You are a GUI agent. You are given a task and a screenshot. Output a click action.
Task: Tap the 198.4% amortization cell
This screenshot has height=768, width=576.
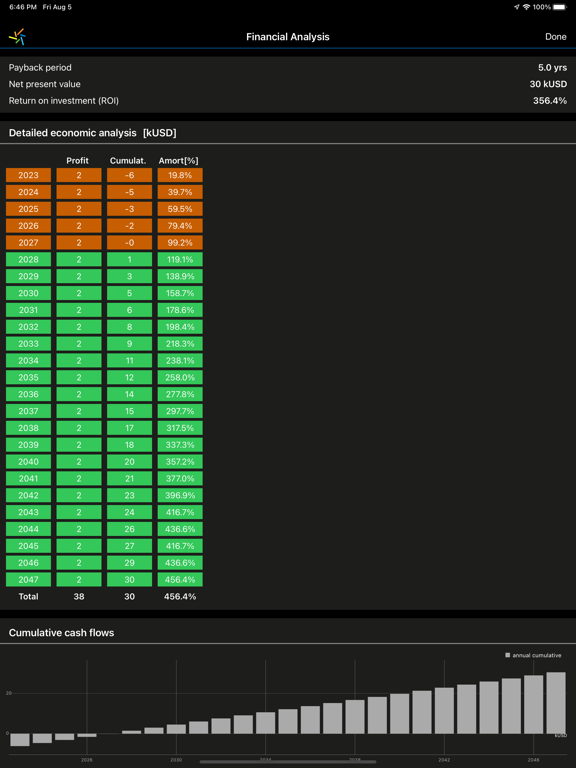tap(180, 327)
